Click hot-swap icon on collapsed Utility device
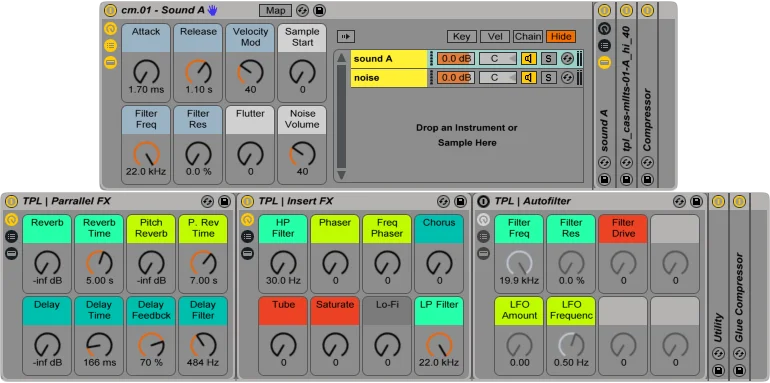Image resolution: width=770 pixels, height=383 pixels. pyautogui.click(x=718, y=354)
